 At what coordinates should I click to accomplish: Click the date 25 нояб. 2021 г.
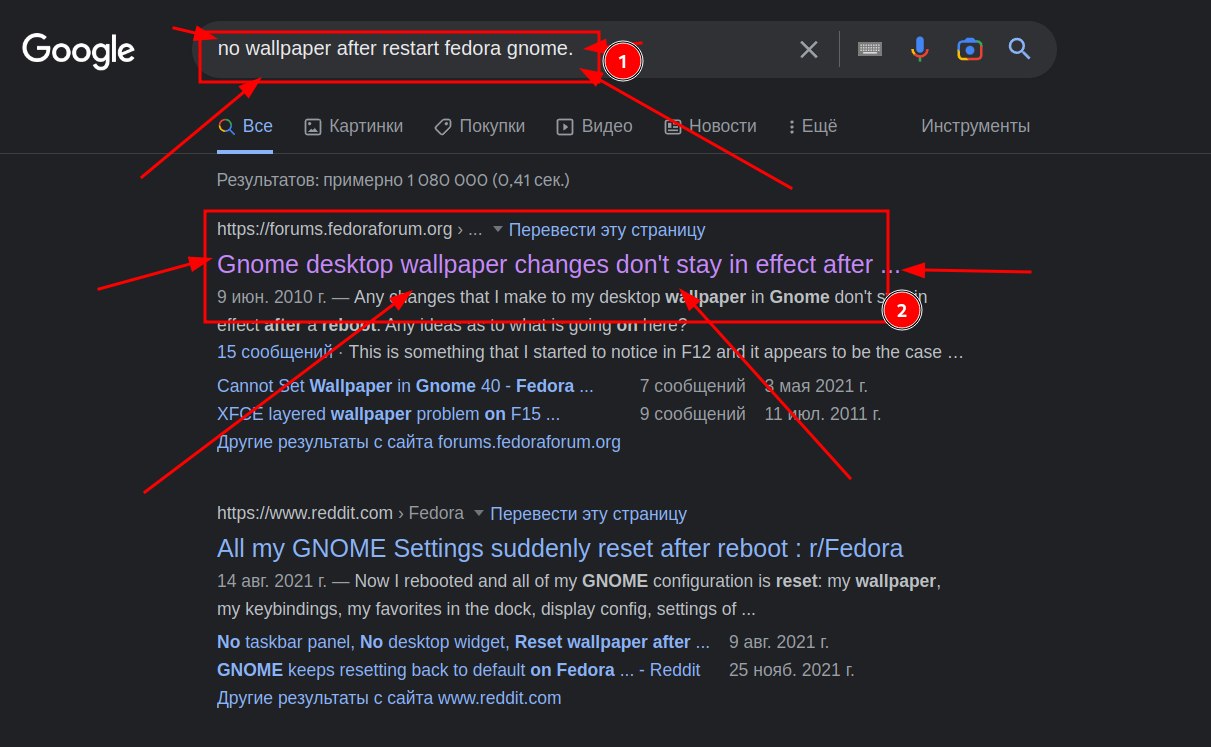[x=792, y=670]
